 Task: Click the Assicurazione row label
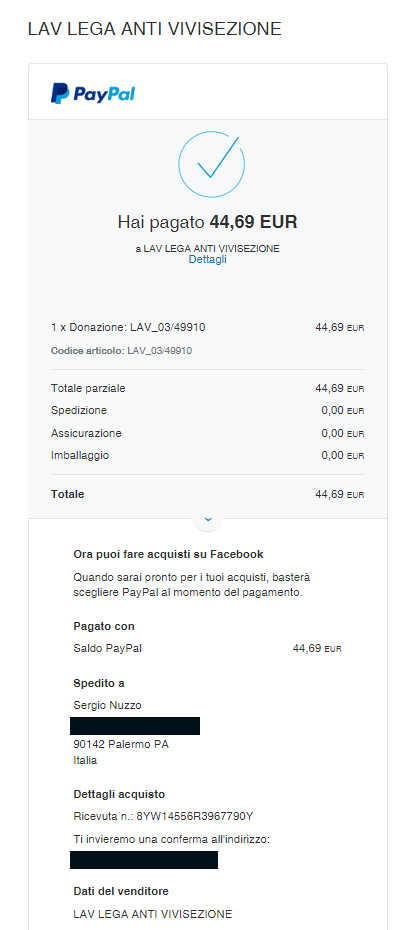(x=86, y=433)
